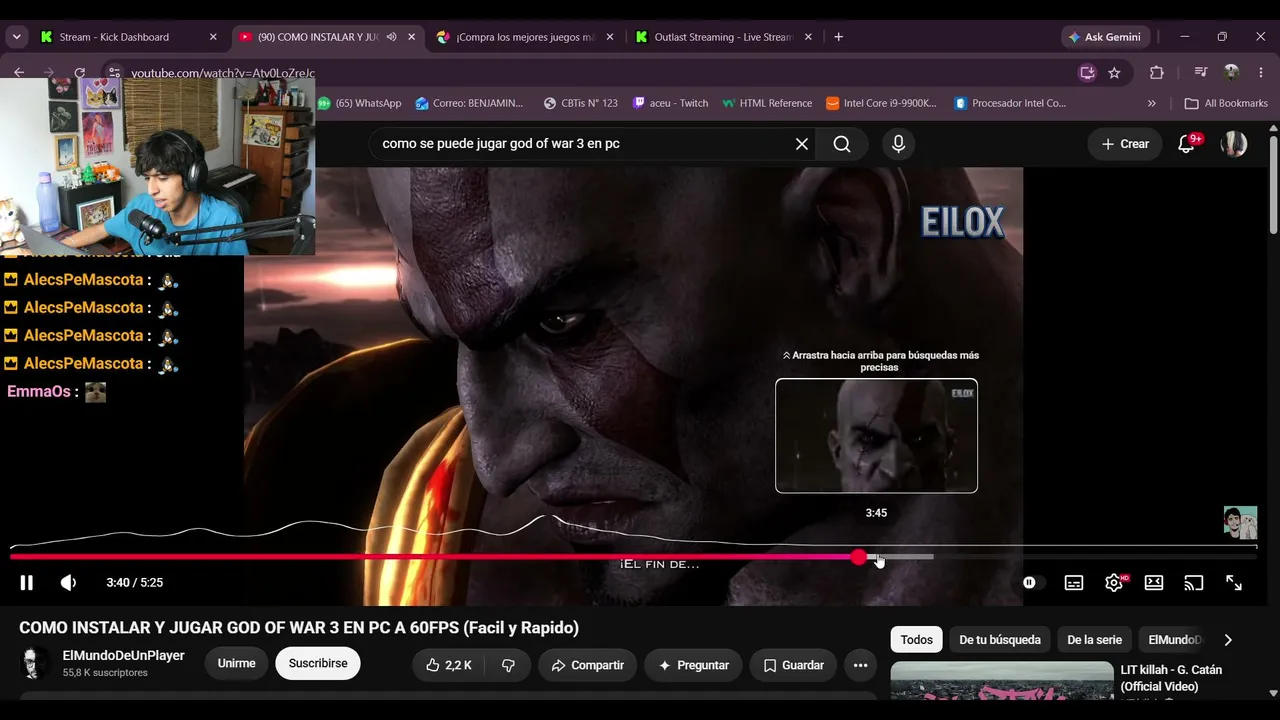Open the aceu - Twitch bookmark

click(x=670, y=103)
